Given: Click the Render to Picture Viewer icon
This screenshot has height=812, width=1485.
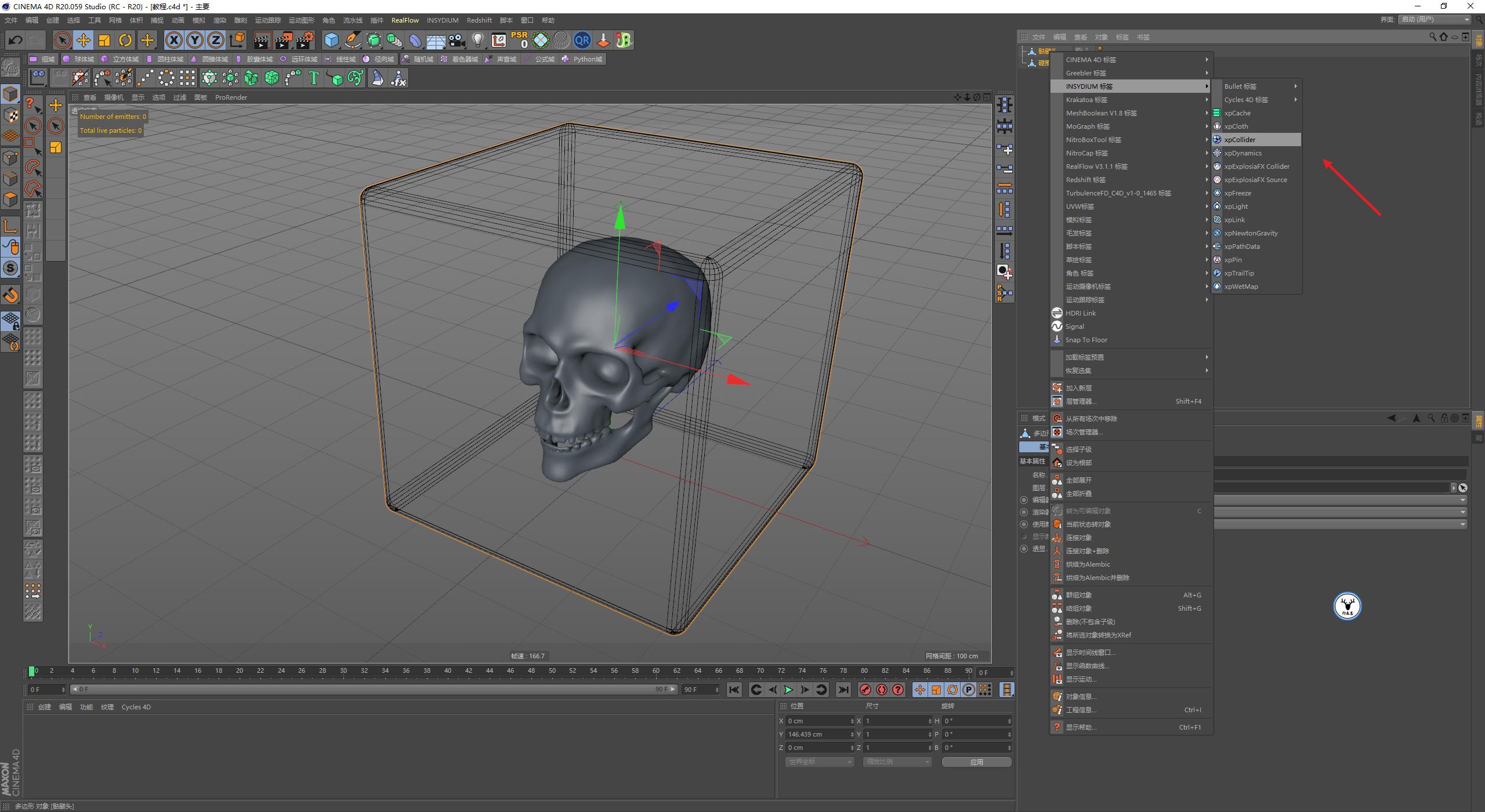Looking at the screenshot, I should coord(283,40).
